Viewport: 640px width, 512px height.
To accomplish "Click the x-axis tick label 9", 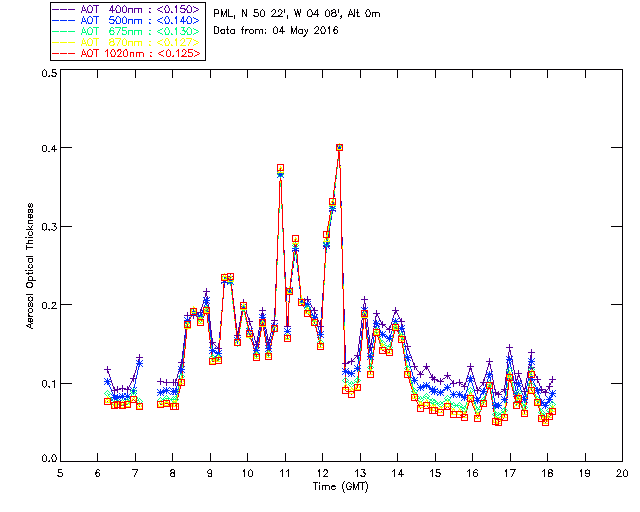I will (210, 473).
